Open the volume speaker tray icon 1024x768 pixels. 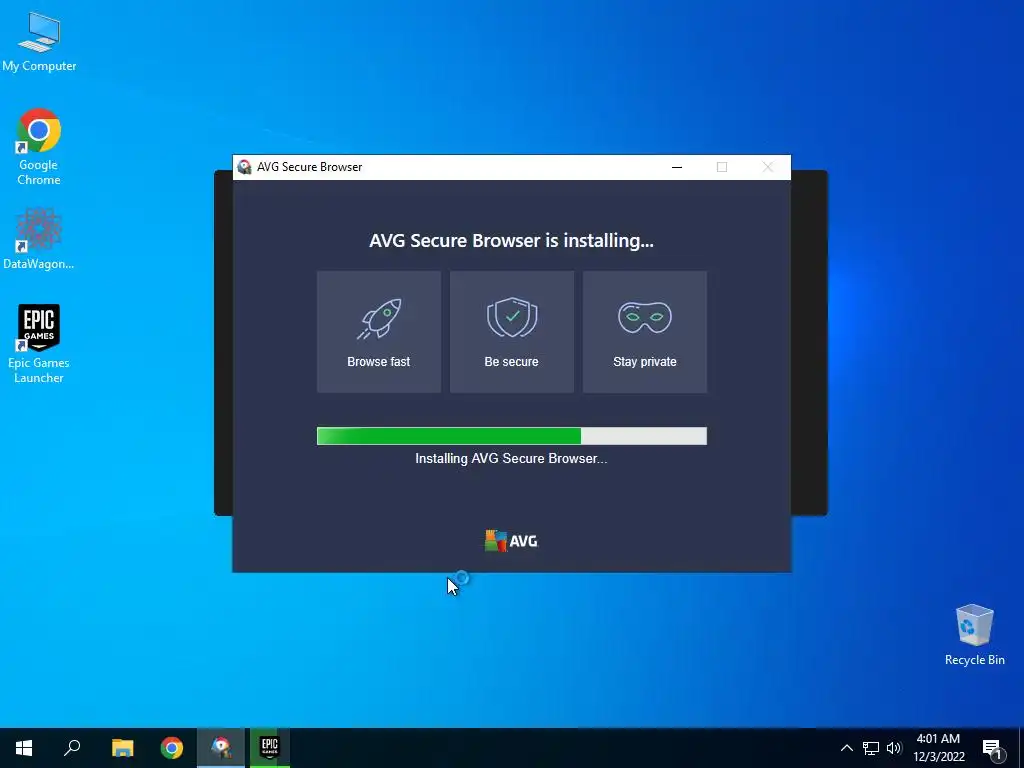[894, 748]
